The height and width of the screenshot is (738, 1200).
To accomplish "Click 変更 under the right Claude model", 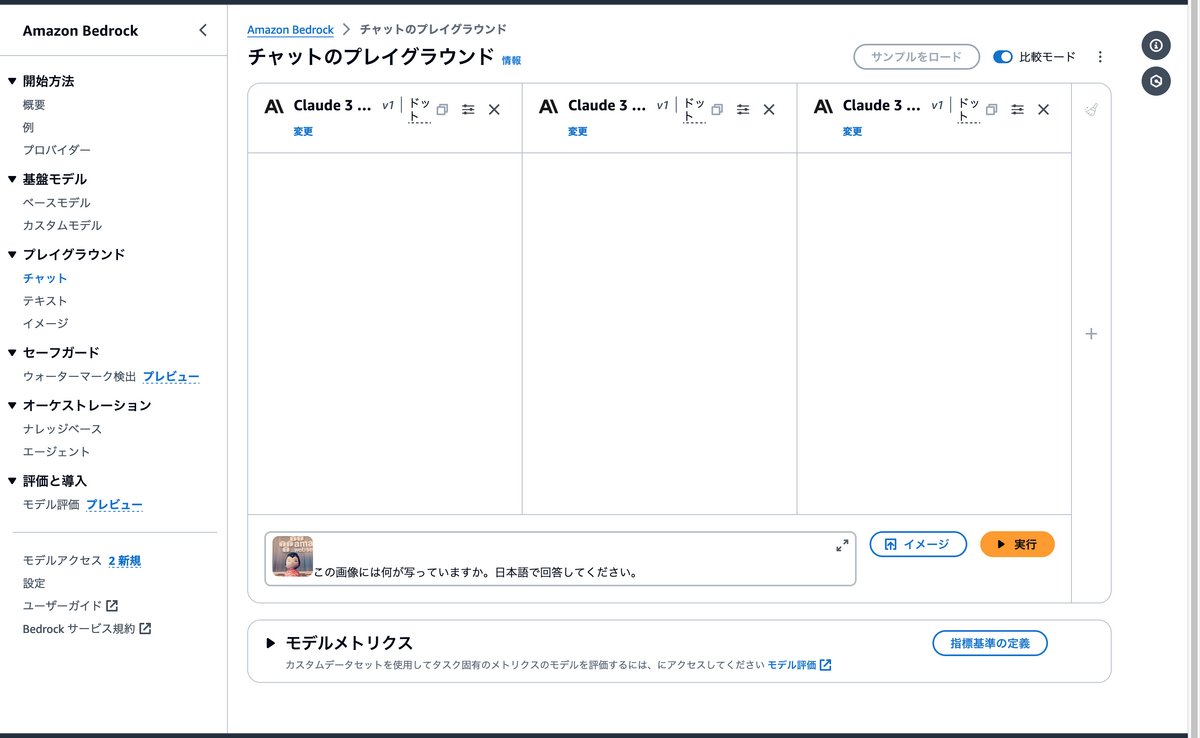I will tap(852, 132).
